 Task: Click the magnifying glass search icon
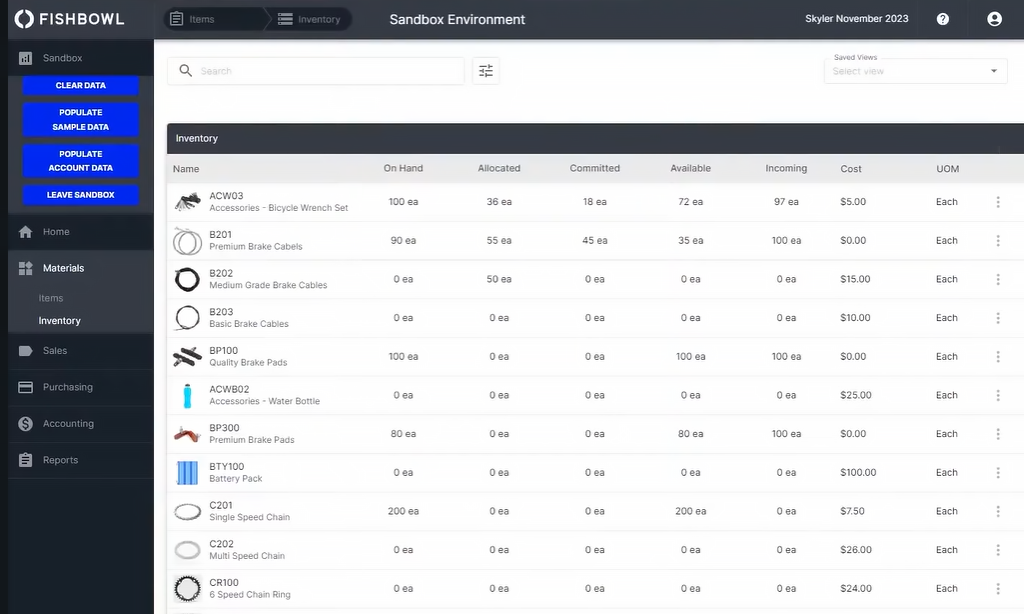[185, 71]
